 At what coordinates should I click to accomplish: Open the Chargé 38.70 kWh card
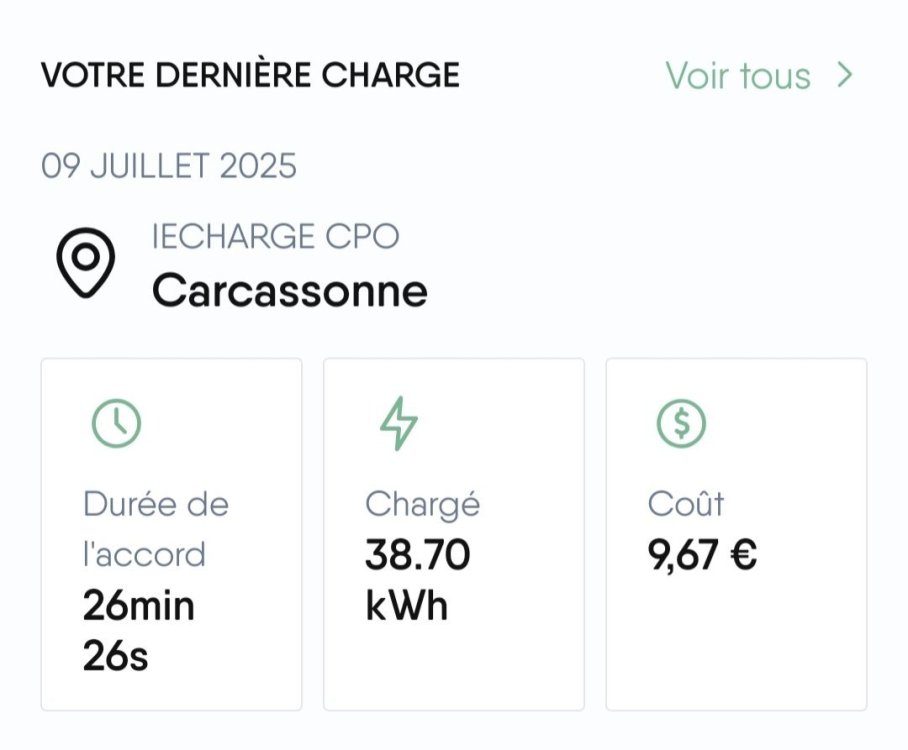coord(454,534)
